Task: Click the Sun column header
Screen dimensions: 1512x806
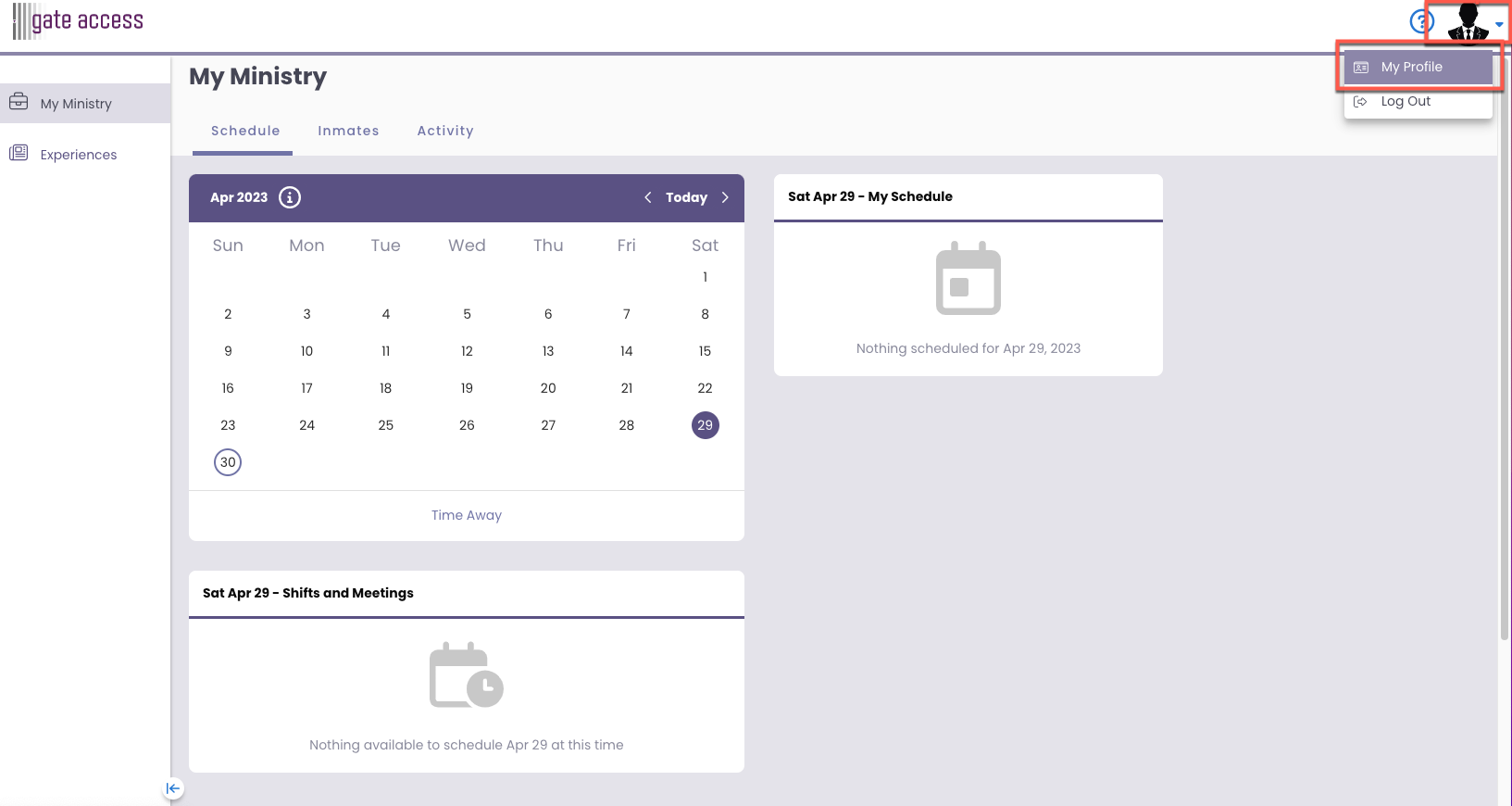Action: pyautogui.click(x=228, y=246)
